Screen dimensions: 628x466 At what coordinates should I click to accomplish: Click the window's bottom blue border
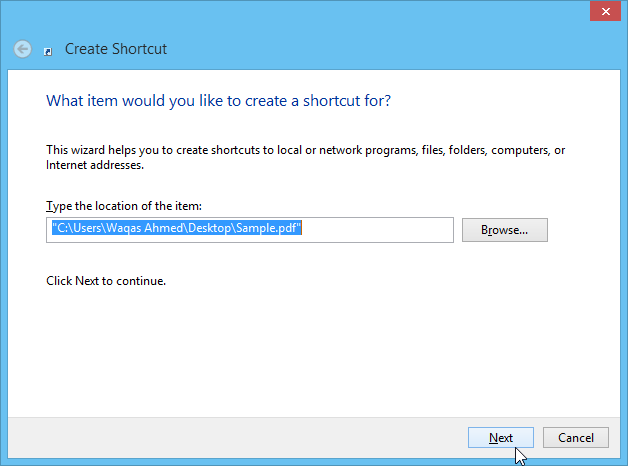click(x=300, y=462)
